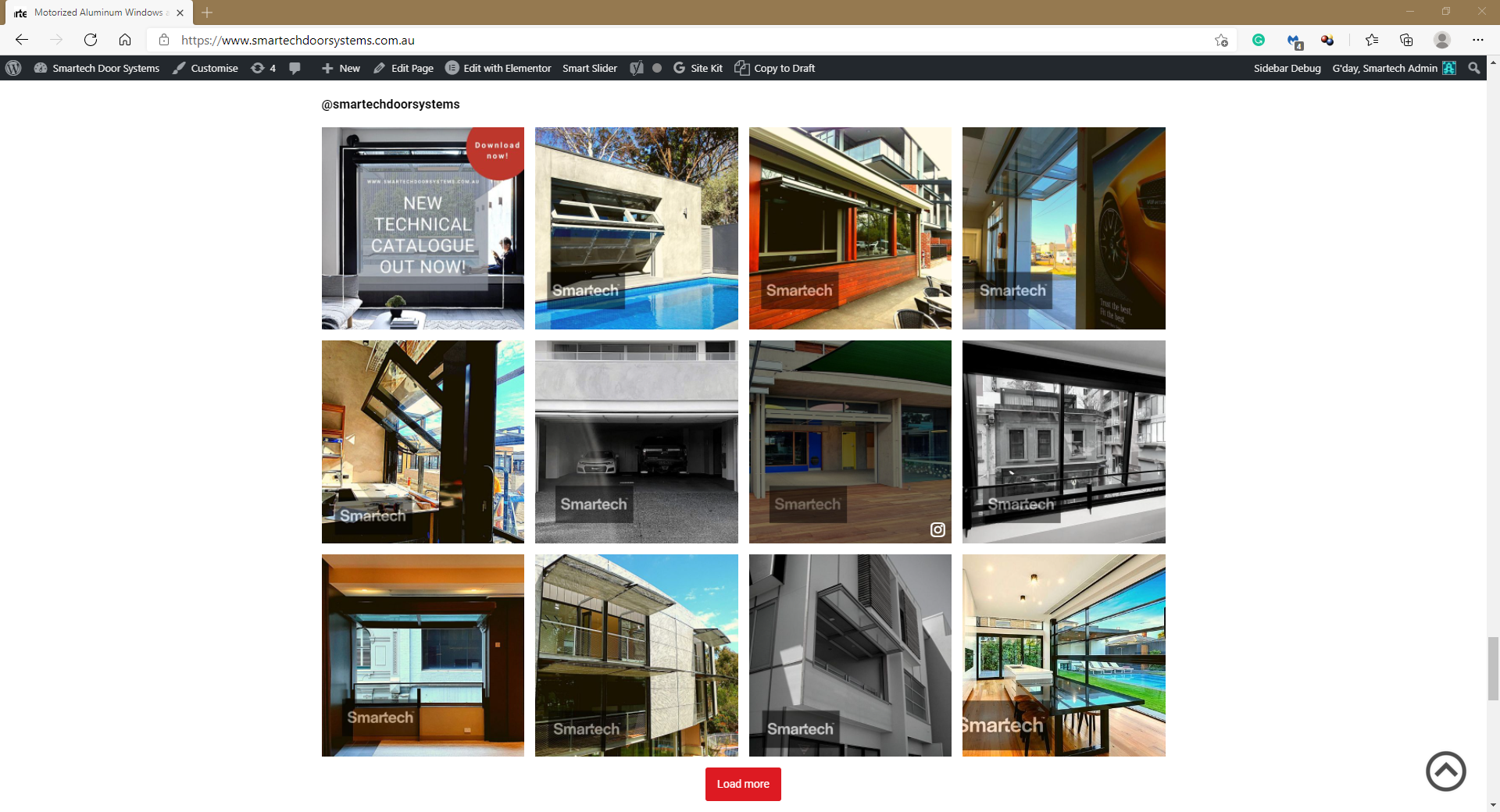Click Copy to Draft
This screenshot has width=1500, height=812.
775,68
